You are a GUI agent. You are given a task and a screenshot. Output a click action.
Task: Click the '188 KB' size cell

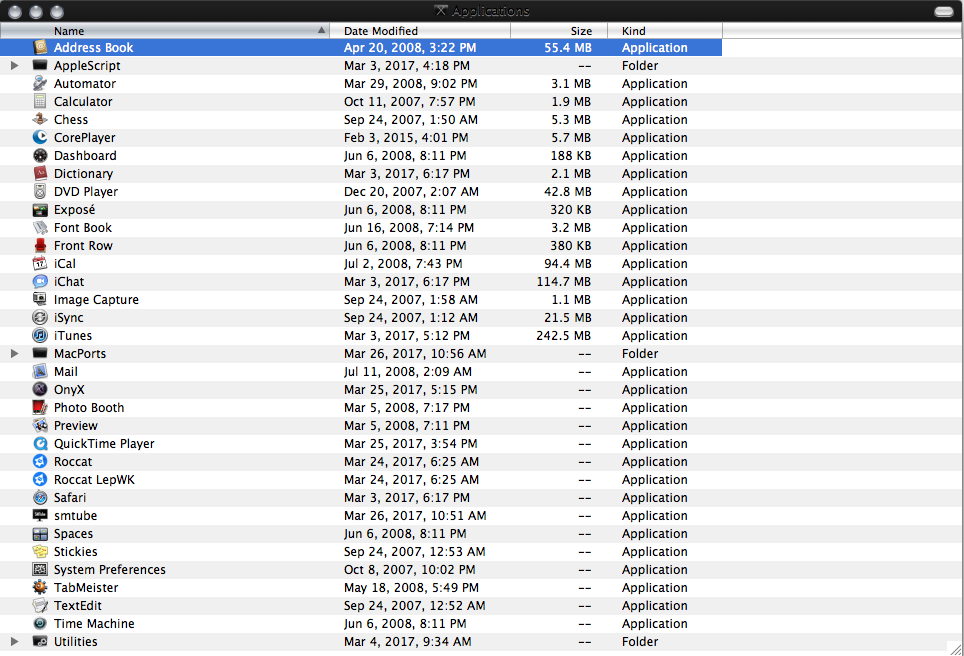point(571,156)
